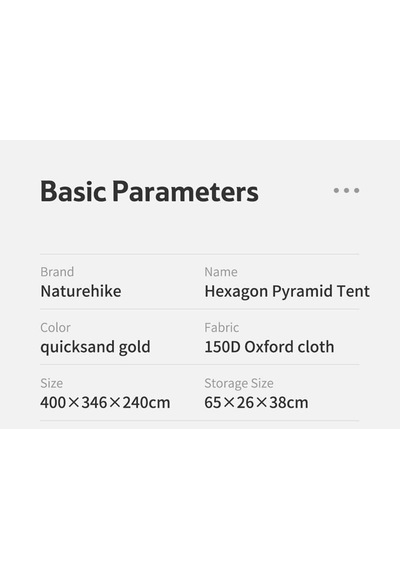The image size is (400, 570).
Task: Click the 65×26×38cm storage size value
Action: (x=256, y=403)
